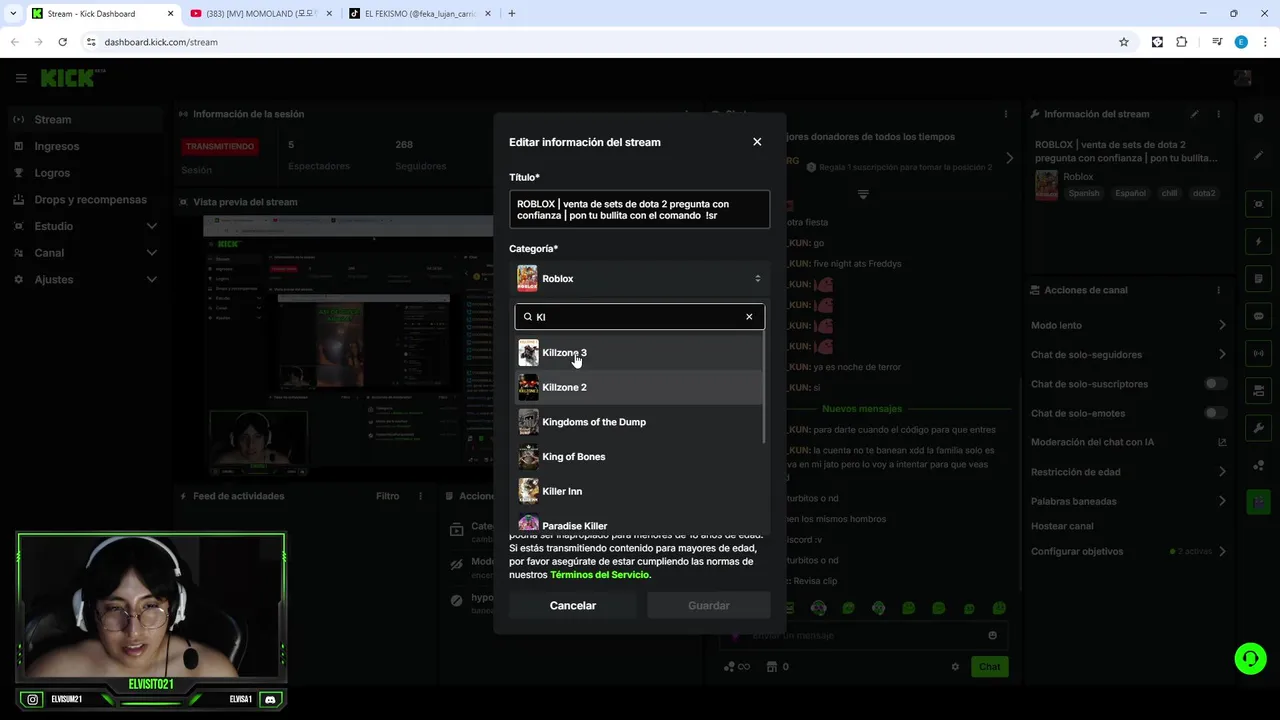Viewport: 1280px width, 720px height.
Task: Select Killzone 2 from the category list
Action: (638, 387)
